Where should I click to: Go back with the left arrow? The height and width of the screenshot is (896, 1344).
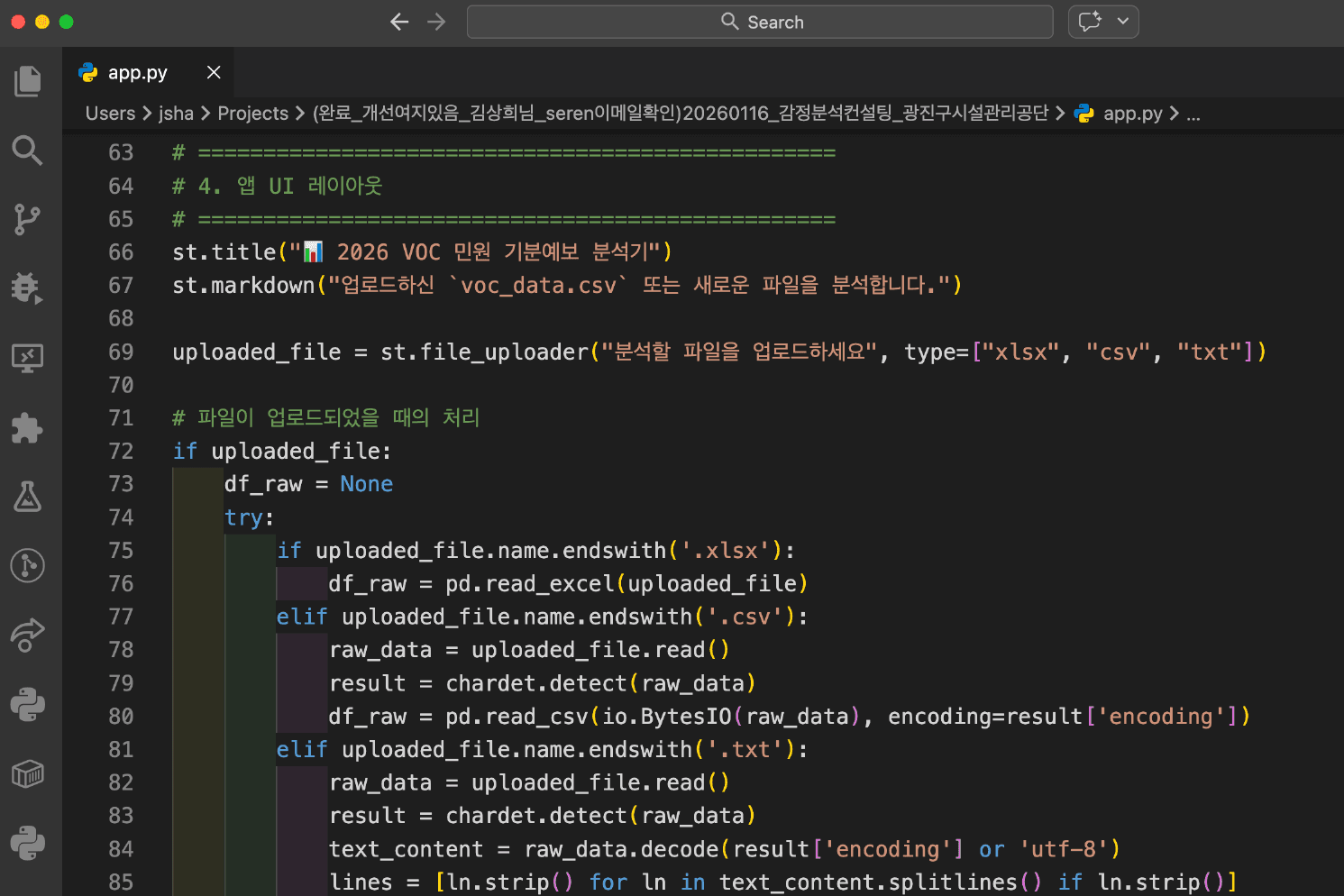399,22
